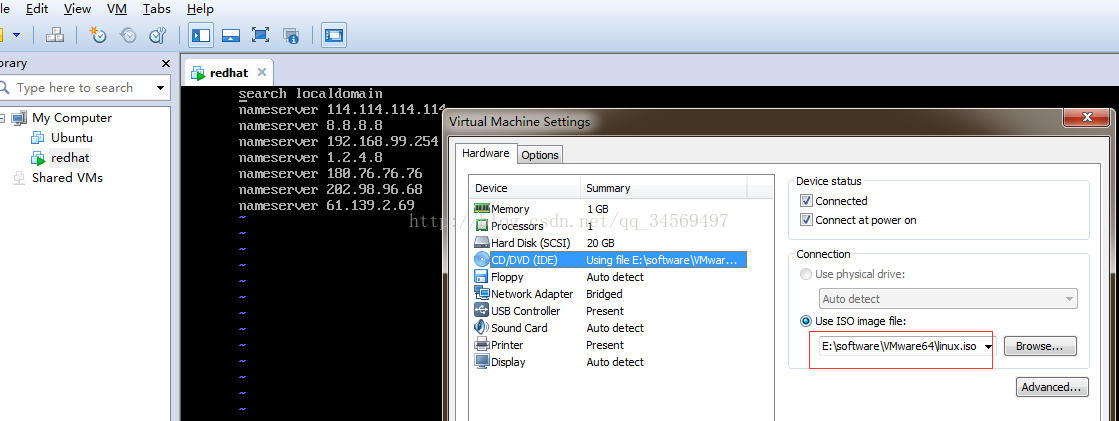Select Shared VMs in the library
The height and width of the screenshot is (421, 1119).
[x=67, y=178]
